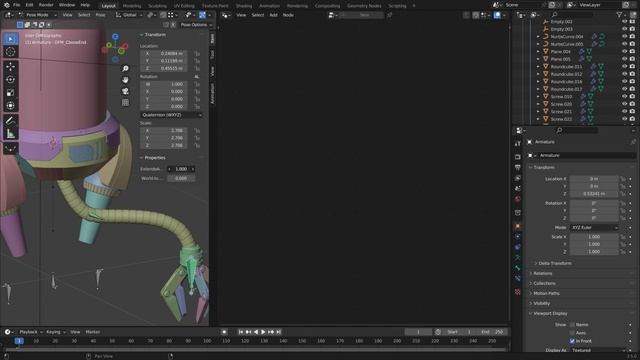640x360 pixels.
Task: Click the Zoom view magnifier icon
Action: [x=125, y=69]
